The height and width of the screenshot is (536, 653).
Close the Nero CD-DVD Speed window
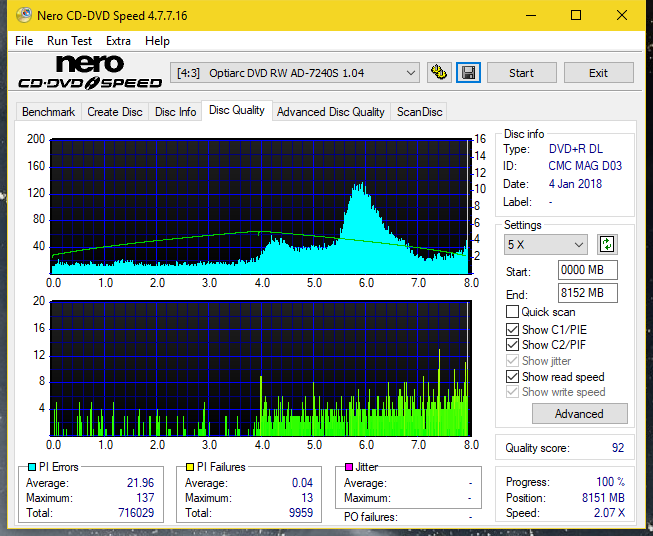click(622, 15)
